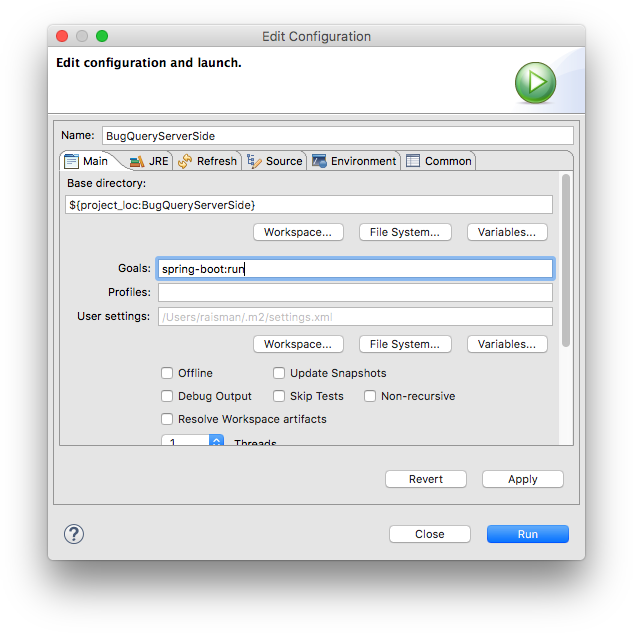Browse File System for base directory
The height and width of the screenshot is (633, 633).
point(405,232)
